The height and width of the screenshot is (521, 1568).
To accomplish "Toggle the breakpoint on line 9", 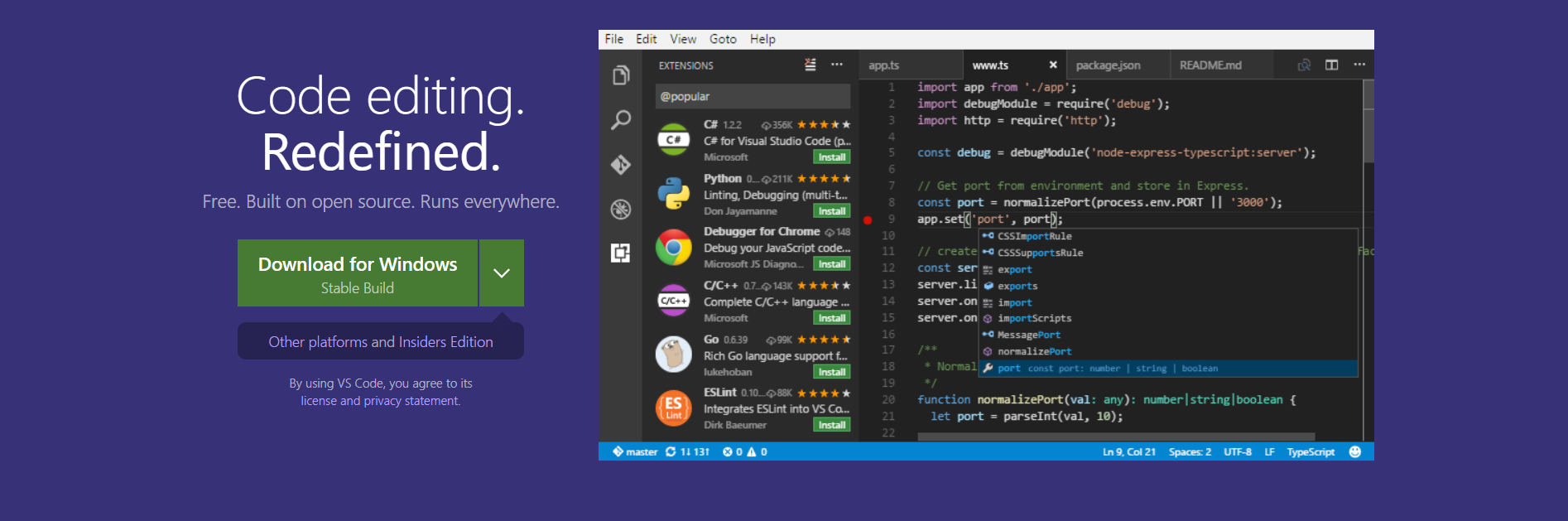I will coord(868,219).
